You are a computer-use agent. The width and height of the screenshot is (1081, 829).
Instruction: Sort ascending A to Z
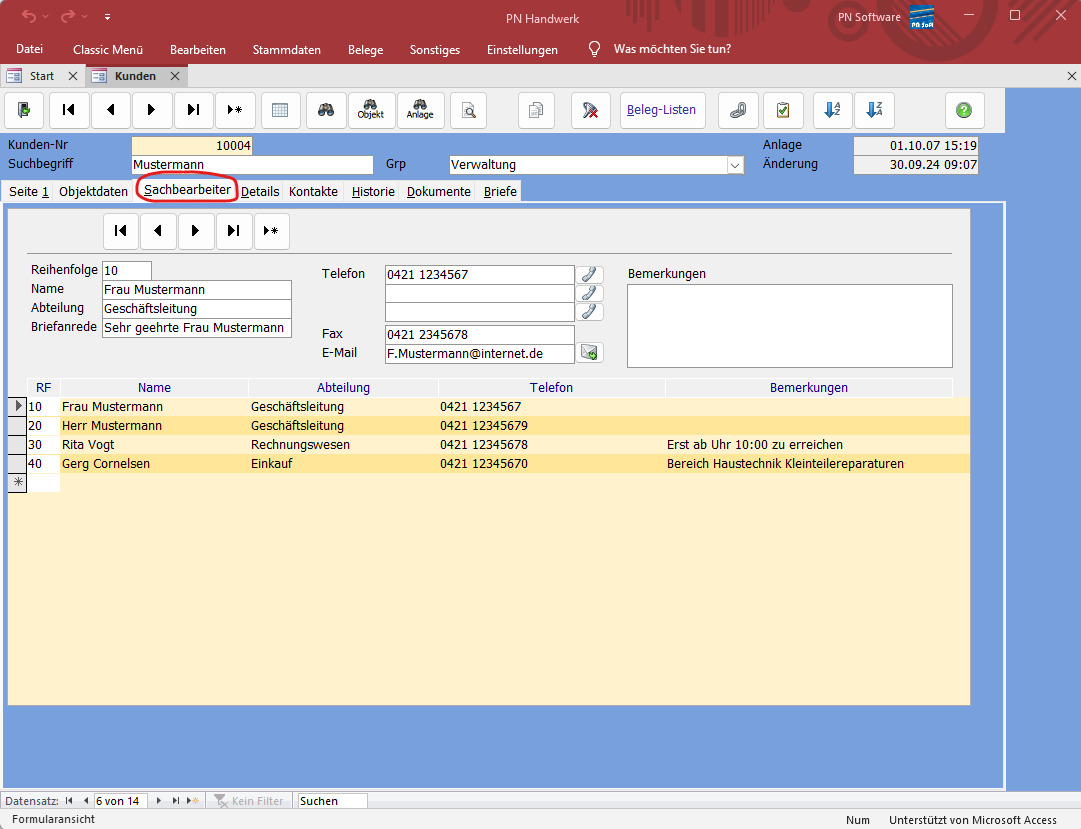833,110
